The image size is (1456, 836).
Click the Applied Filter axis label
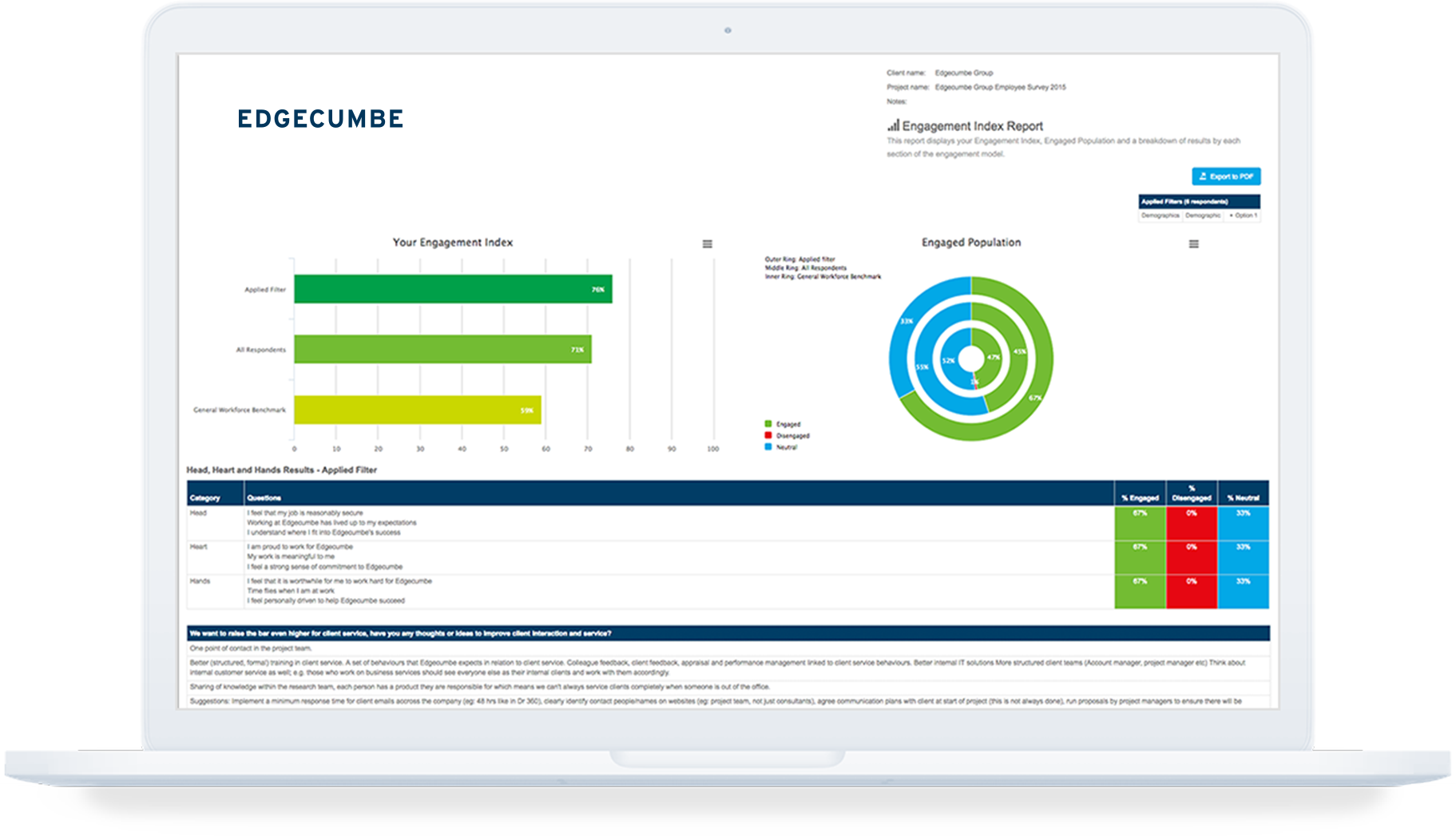(x=265, y=290)
